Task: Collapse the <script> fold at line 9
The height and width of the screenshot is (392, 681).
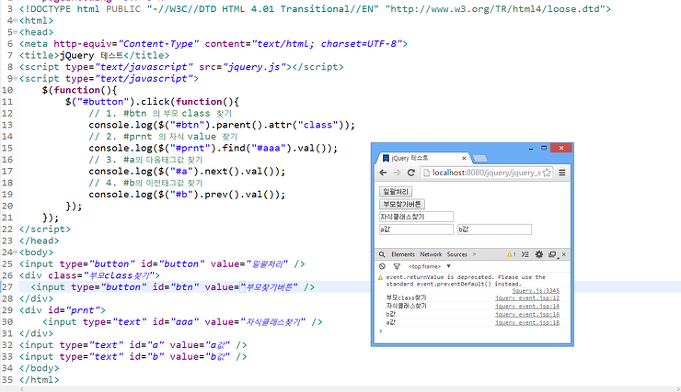Action: coord(15,79)
